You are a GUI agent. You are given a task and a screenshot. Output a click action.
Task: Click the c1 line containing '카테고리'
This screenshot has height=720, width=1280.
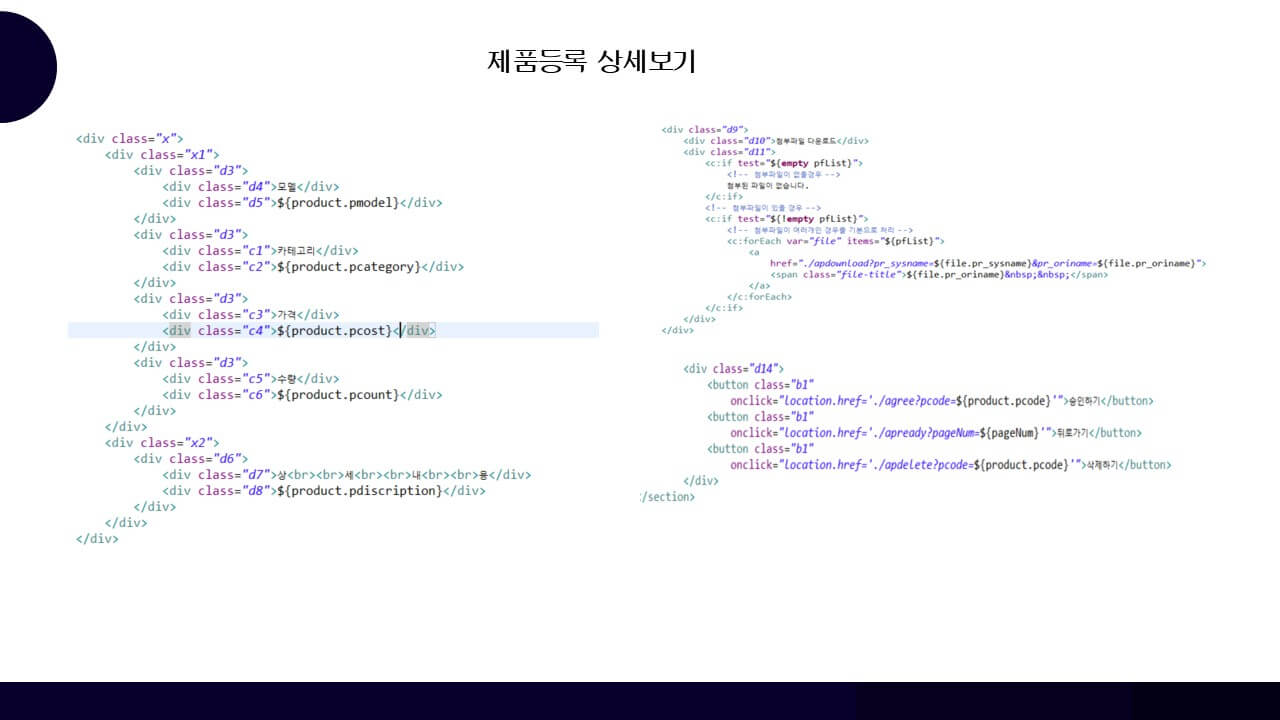coord(260,251)
